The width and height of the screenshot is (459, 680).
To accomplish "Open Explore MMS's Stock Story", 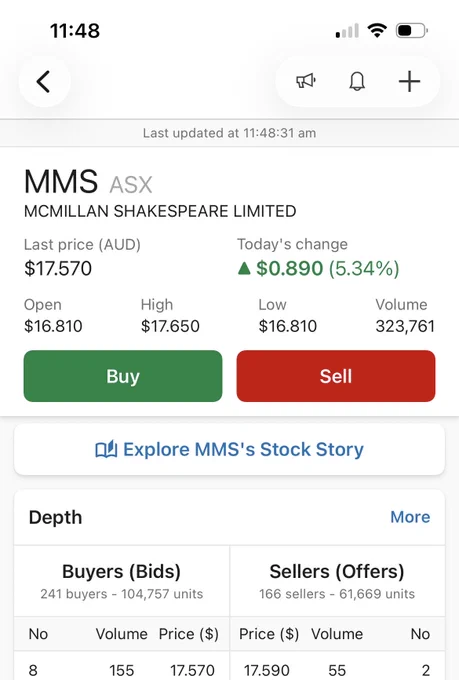I will [230, 449].
